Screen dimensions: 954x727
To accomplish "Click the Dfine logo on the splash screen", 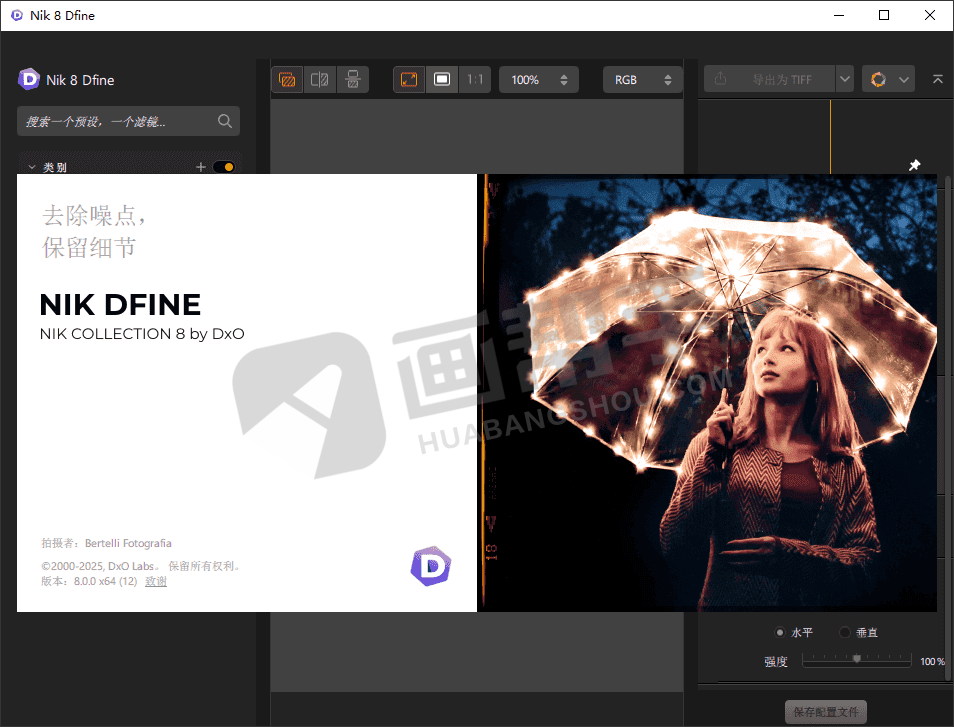I will click(431, 566).
